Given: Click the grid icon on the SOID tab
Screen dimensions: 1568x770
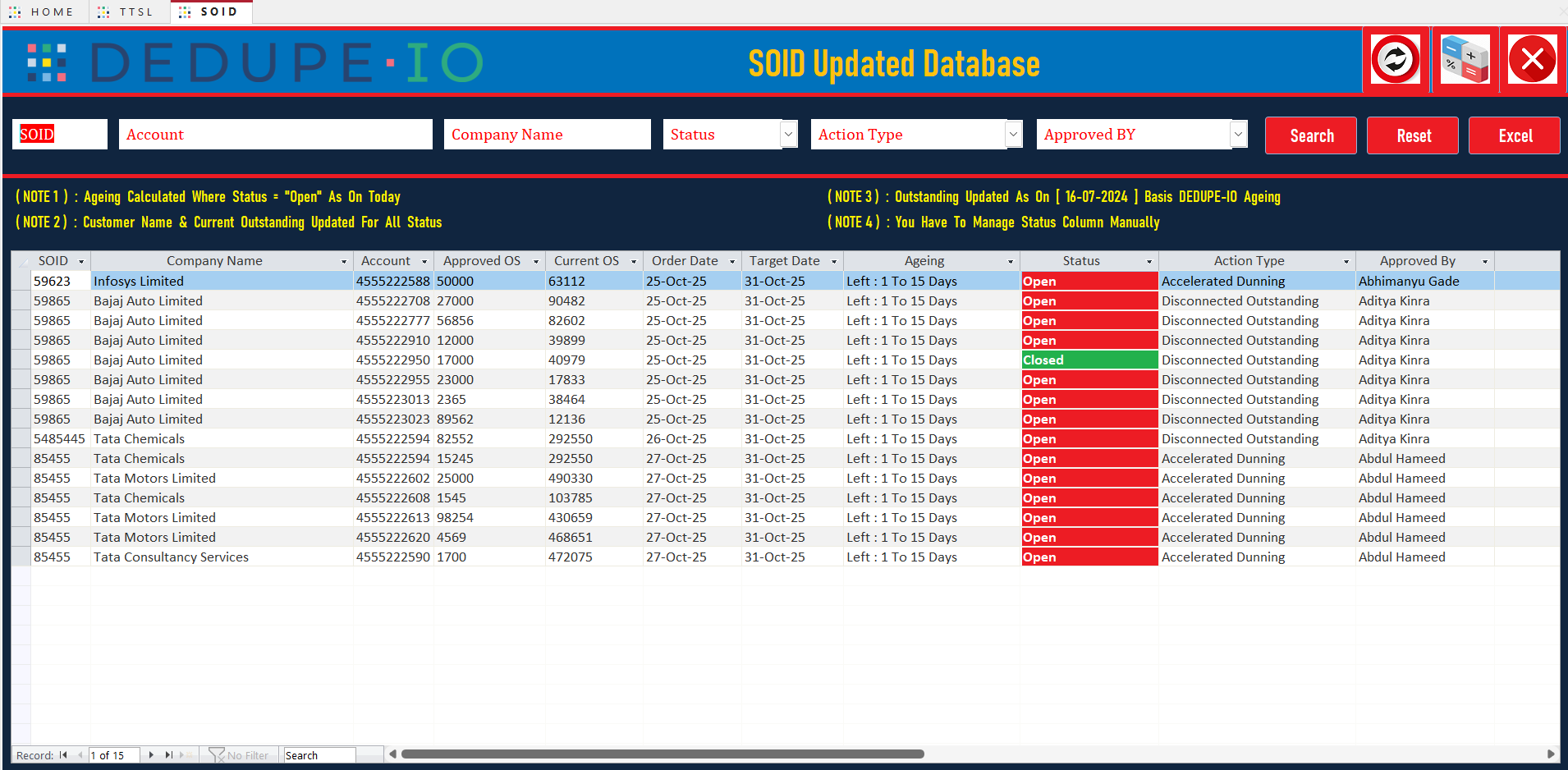Looking at the screenshot, I should 183,11.
